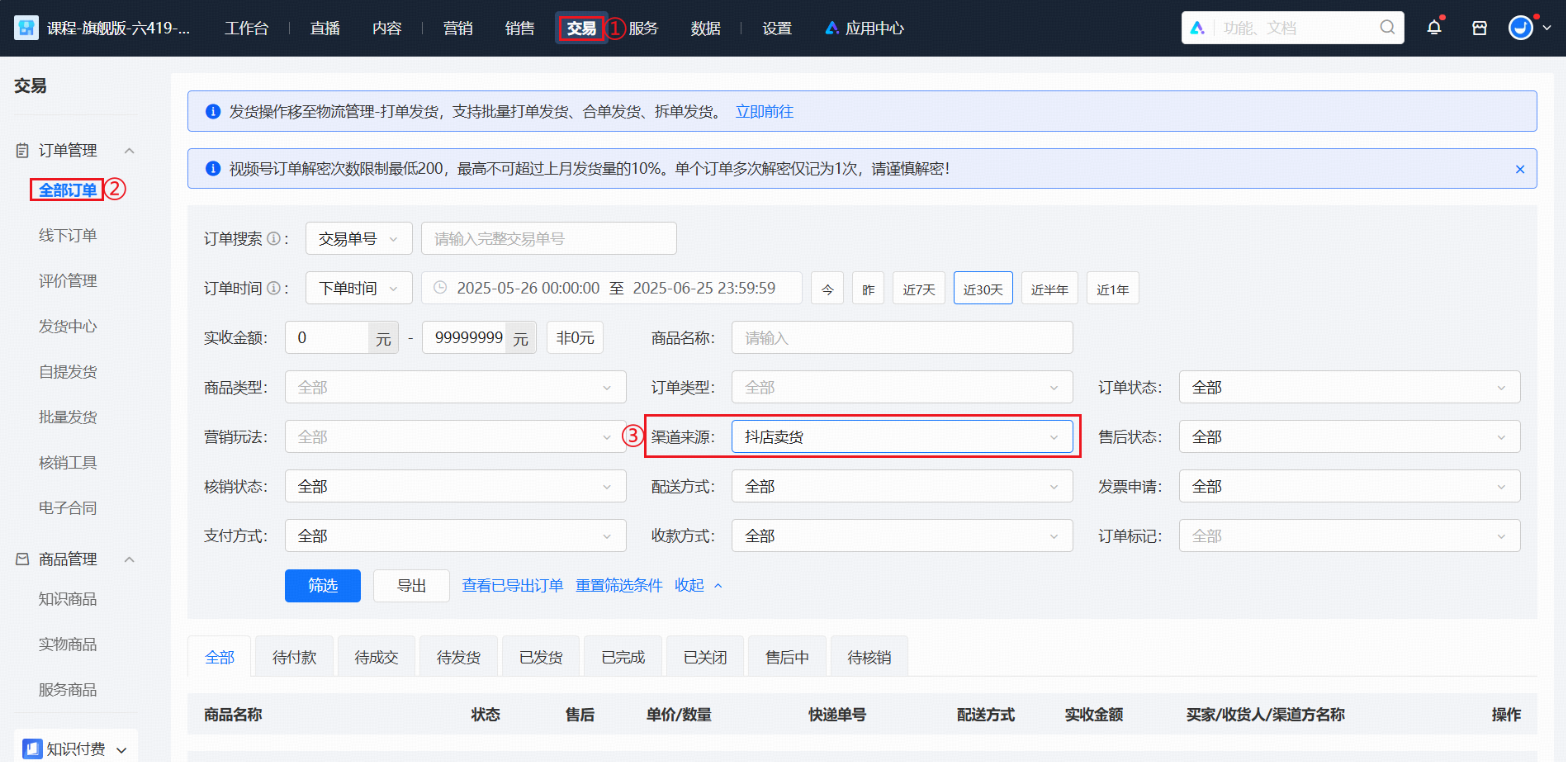Open the user avatar menu
The width and height of the screenshot is (1566, 762).
(1522, 27)
